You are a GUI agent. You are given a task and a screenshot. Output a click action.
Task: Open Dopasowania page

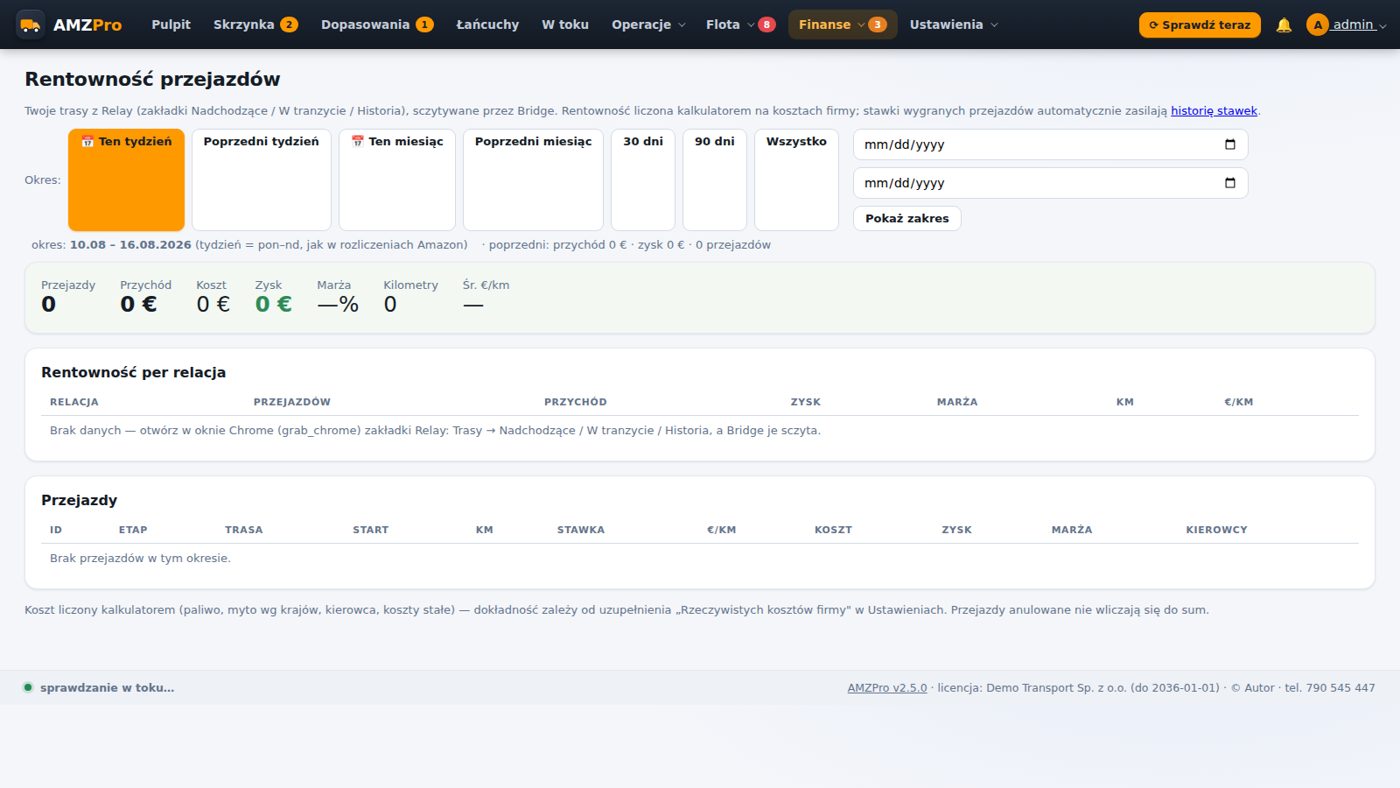377,25
